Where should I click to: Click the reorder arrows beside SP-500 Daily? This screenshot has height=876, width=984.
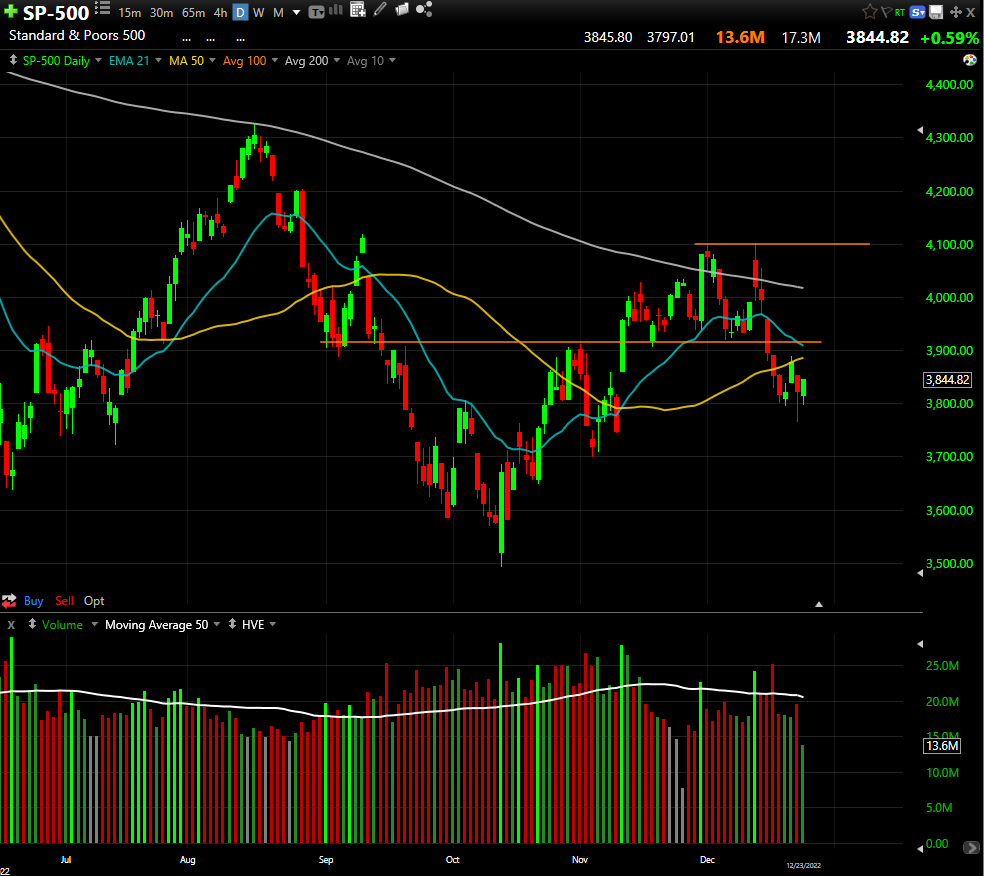[x=13, y=60]
